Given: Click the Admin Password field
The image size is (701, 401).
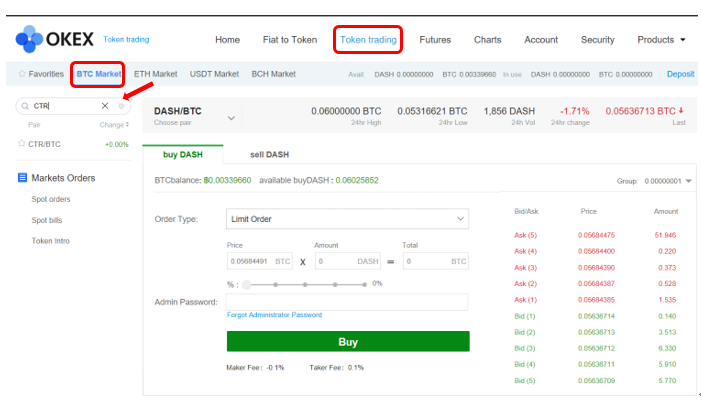Looking at the screenshot, I should [347, 302].
